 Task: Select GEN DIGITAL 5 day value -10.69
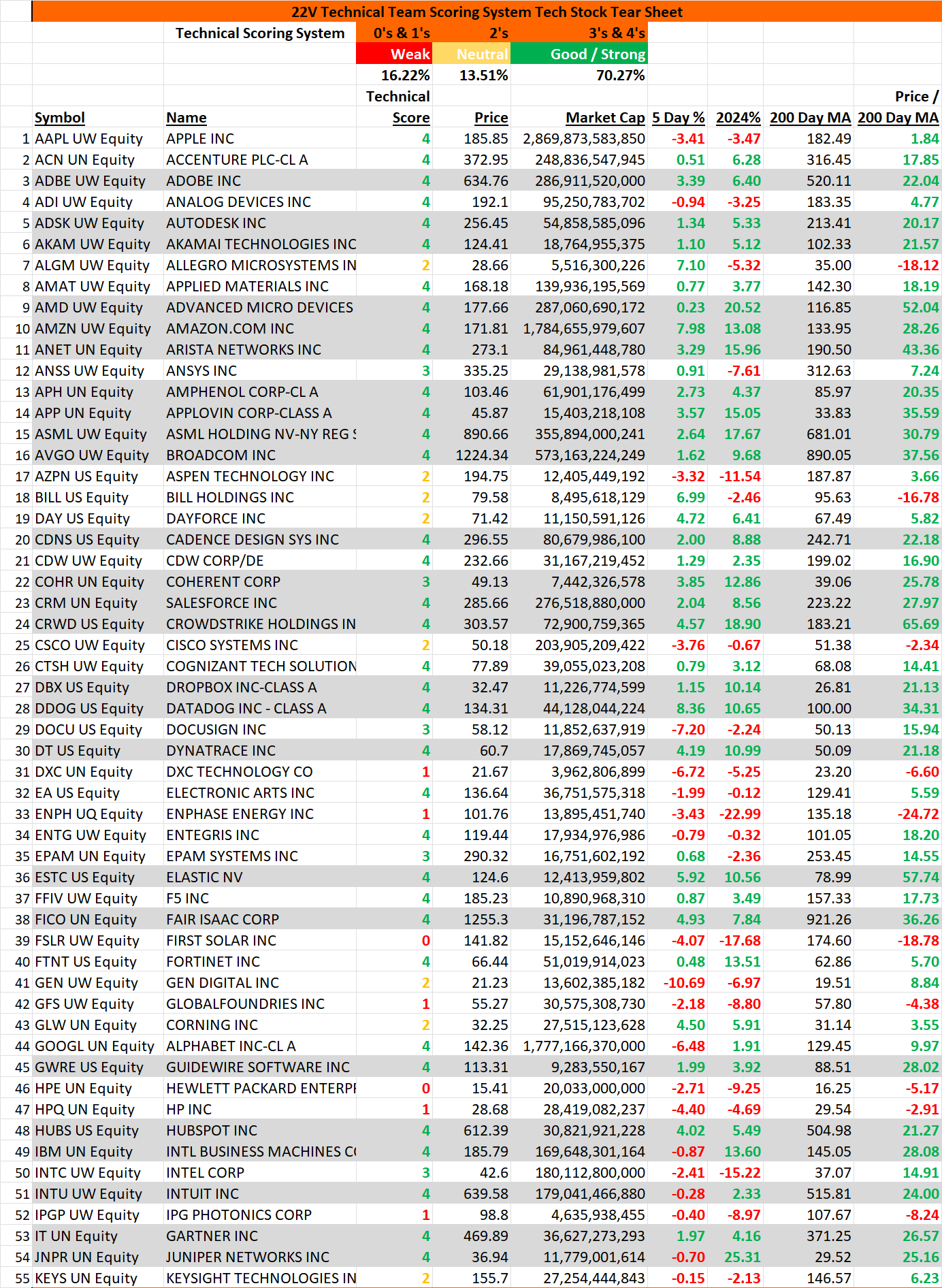(x=684, y=982)
